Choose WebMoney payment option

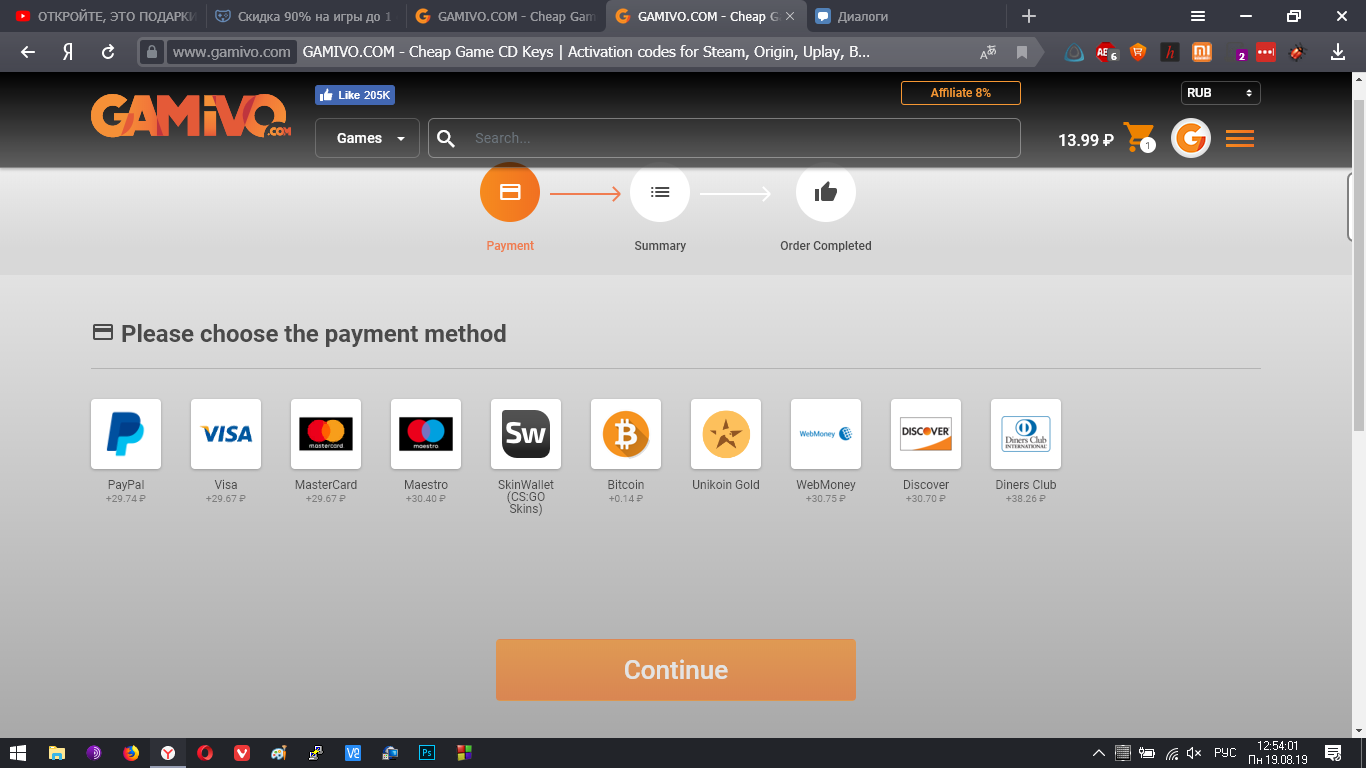pos(826,434)
